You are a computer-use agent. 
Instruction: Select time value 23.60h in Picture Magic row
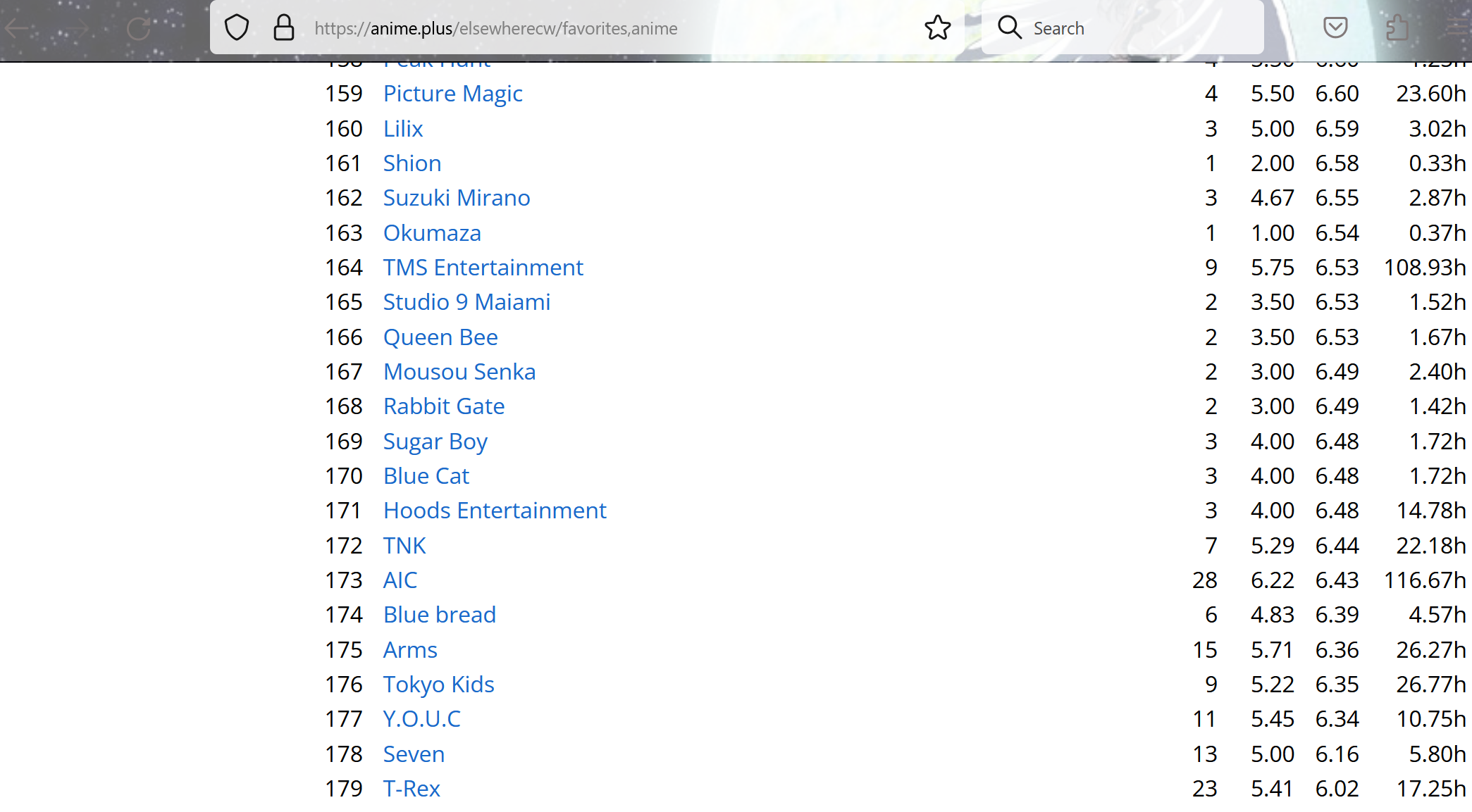click(1431, 94)
